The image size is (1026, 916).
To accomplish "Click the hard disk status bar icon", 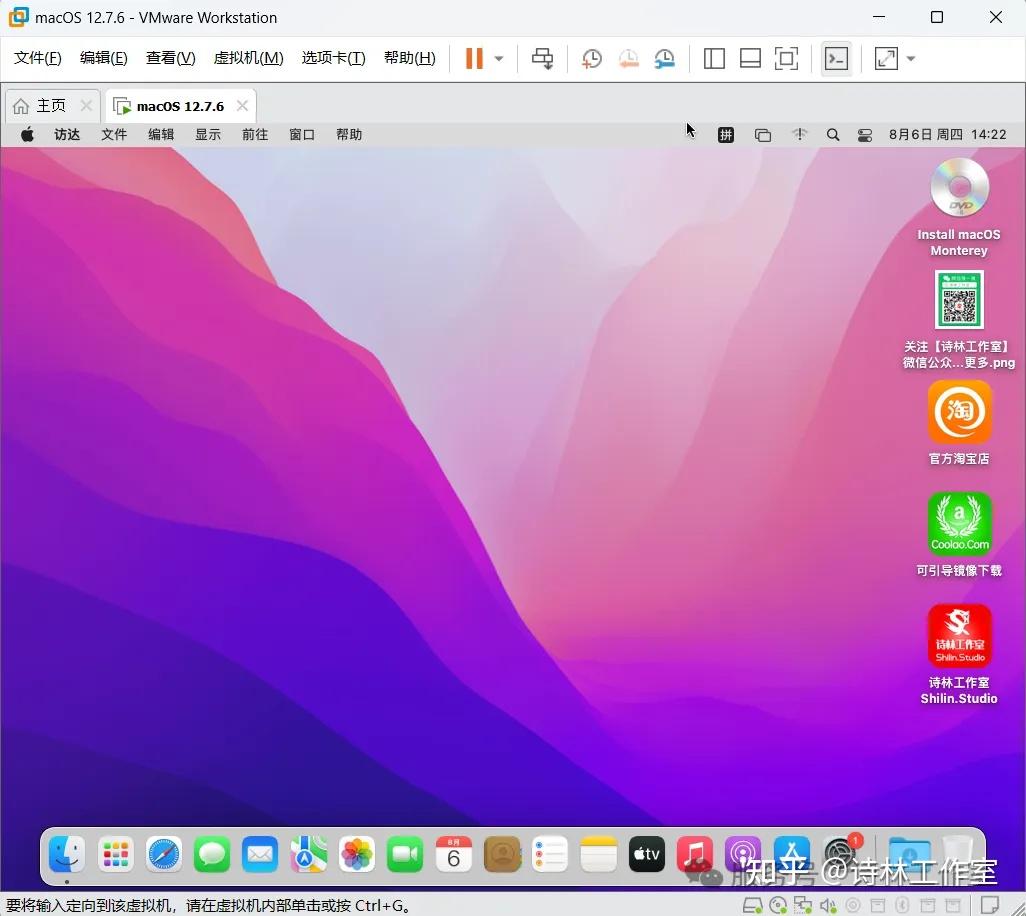I will (x=752, y=906).
